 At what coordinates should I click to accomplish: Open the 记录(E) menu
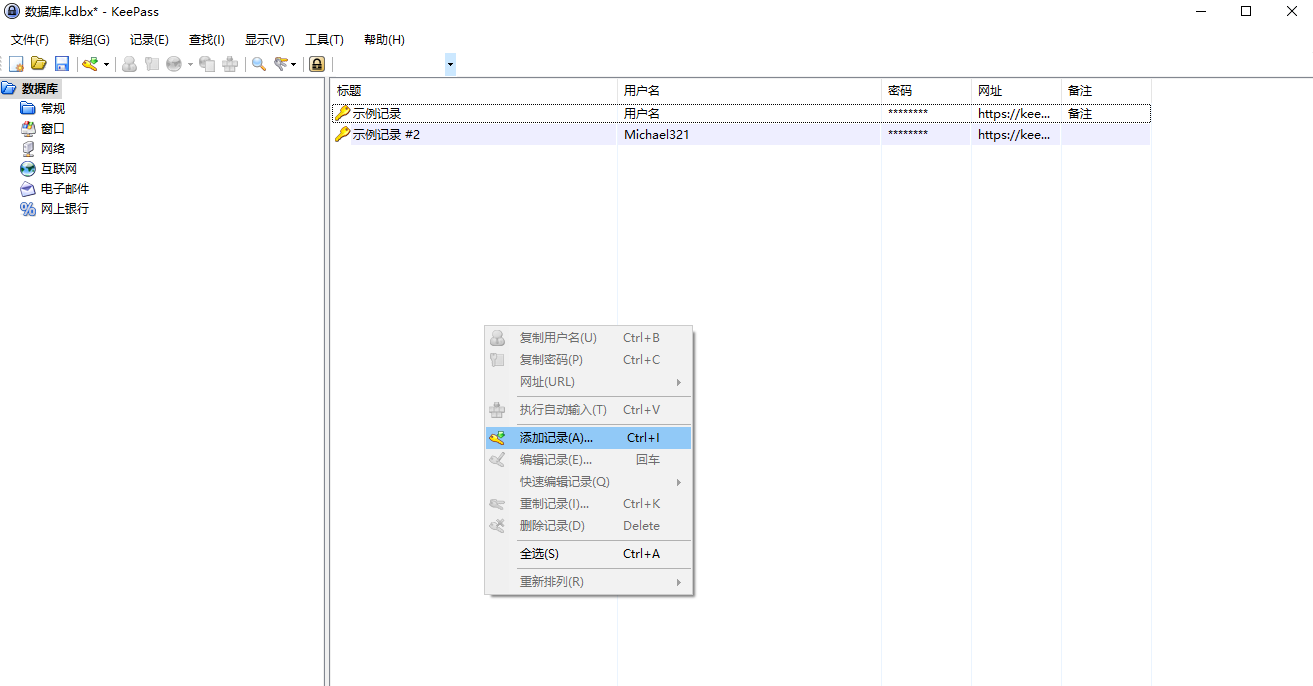pos(149,40)
